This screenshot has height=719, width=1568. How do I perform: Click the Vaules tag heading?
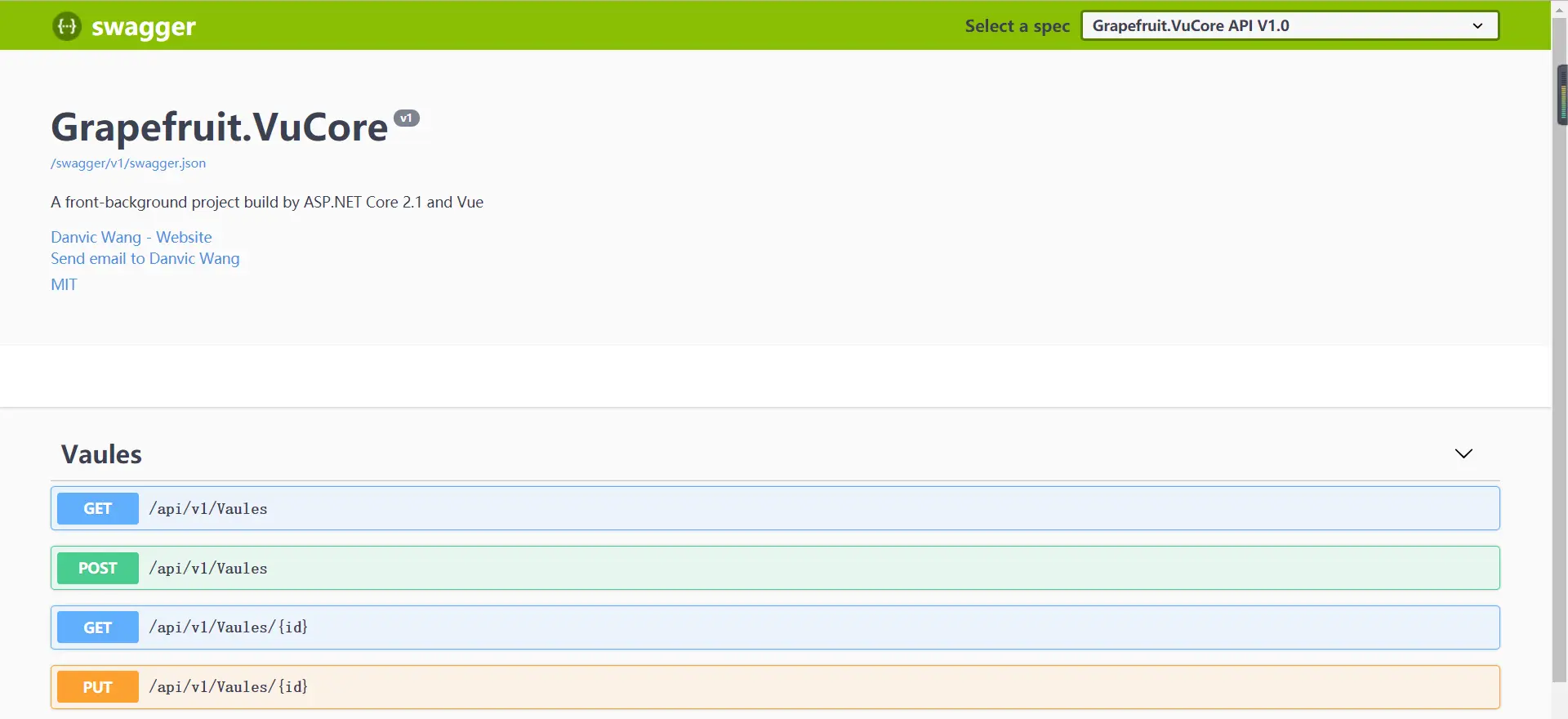(x=101, y=454)
